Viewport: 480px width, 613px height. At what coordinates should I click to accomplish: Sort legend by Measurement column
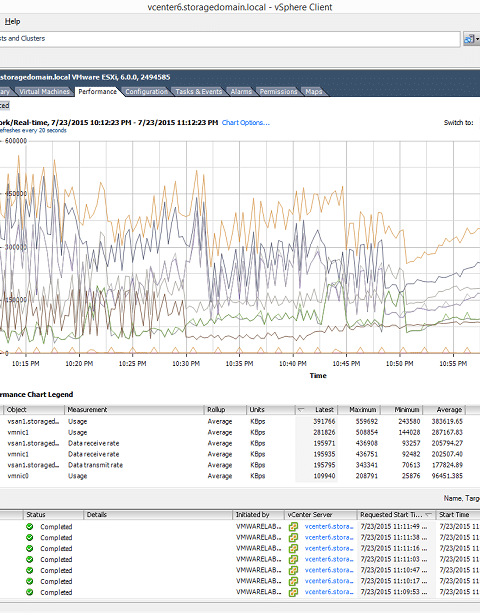[134, 410]
